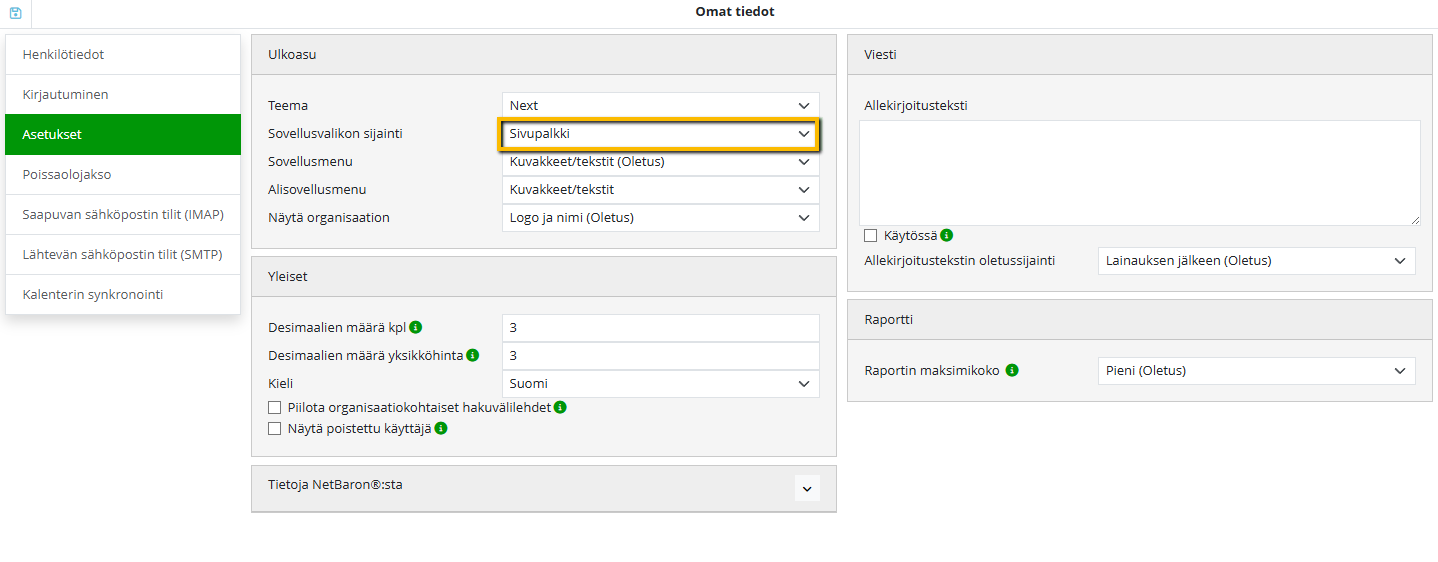Click info icon next to Käytössä
The image size is (1438, 562).
[x=946, y=236]
